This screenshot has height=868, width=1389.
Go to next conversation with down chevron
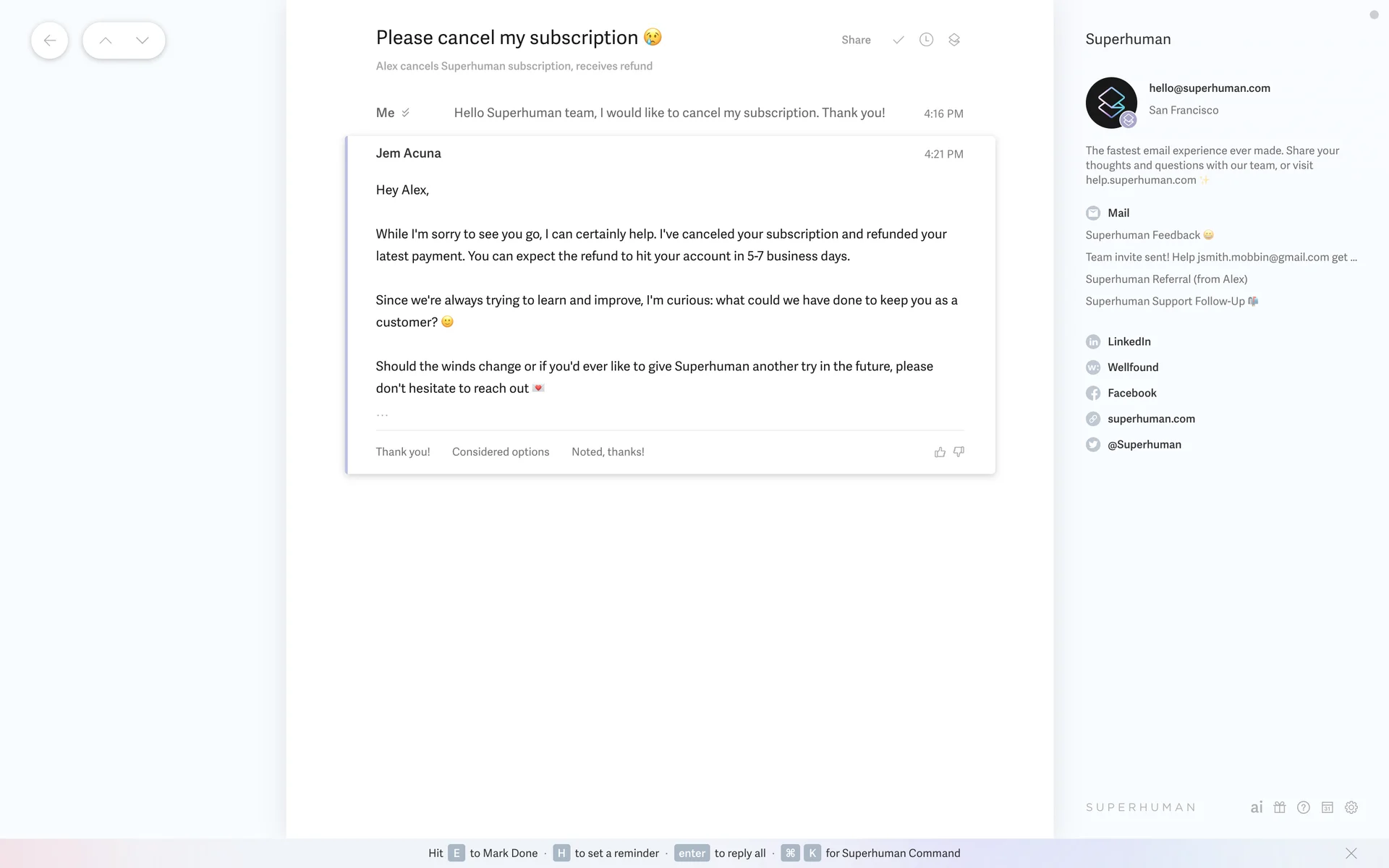click(143, 41)
